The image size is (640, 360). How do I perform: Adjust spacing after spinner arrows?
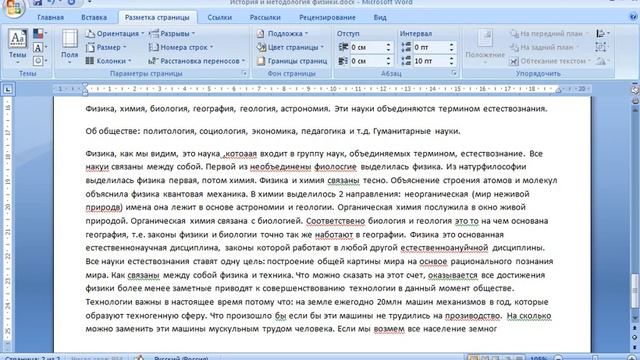click(x=451, y=61)
